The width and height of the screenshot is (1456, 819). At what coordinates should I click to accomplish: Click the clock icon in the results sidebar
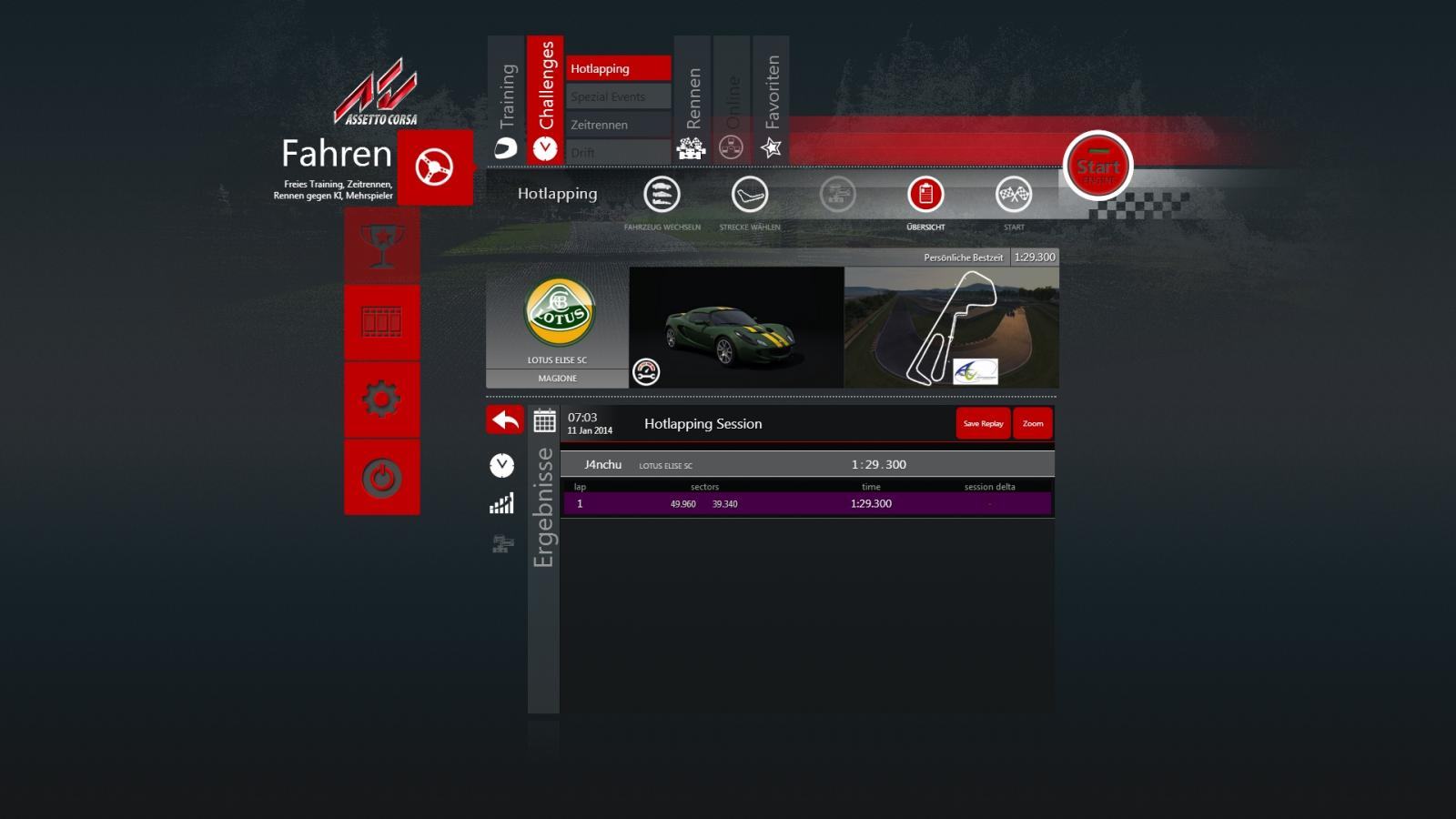[x=501, y=465]
